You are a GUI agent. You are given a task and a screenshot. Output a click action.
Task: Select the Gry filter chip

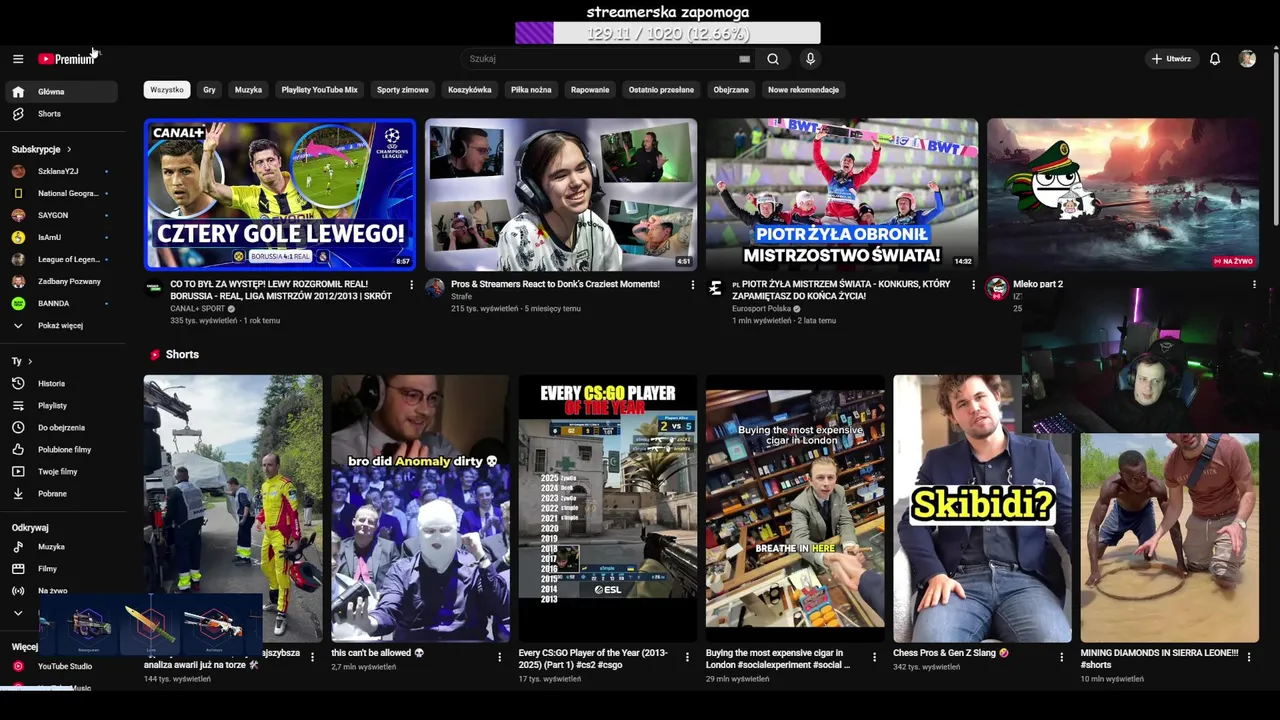point(209,90)
